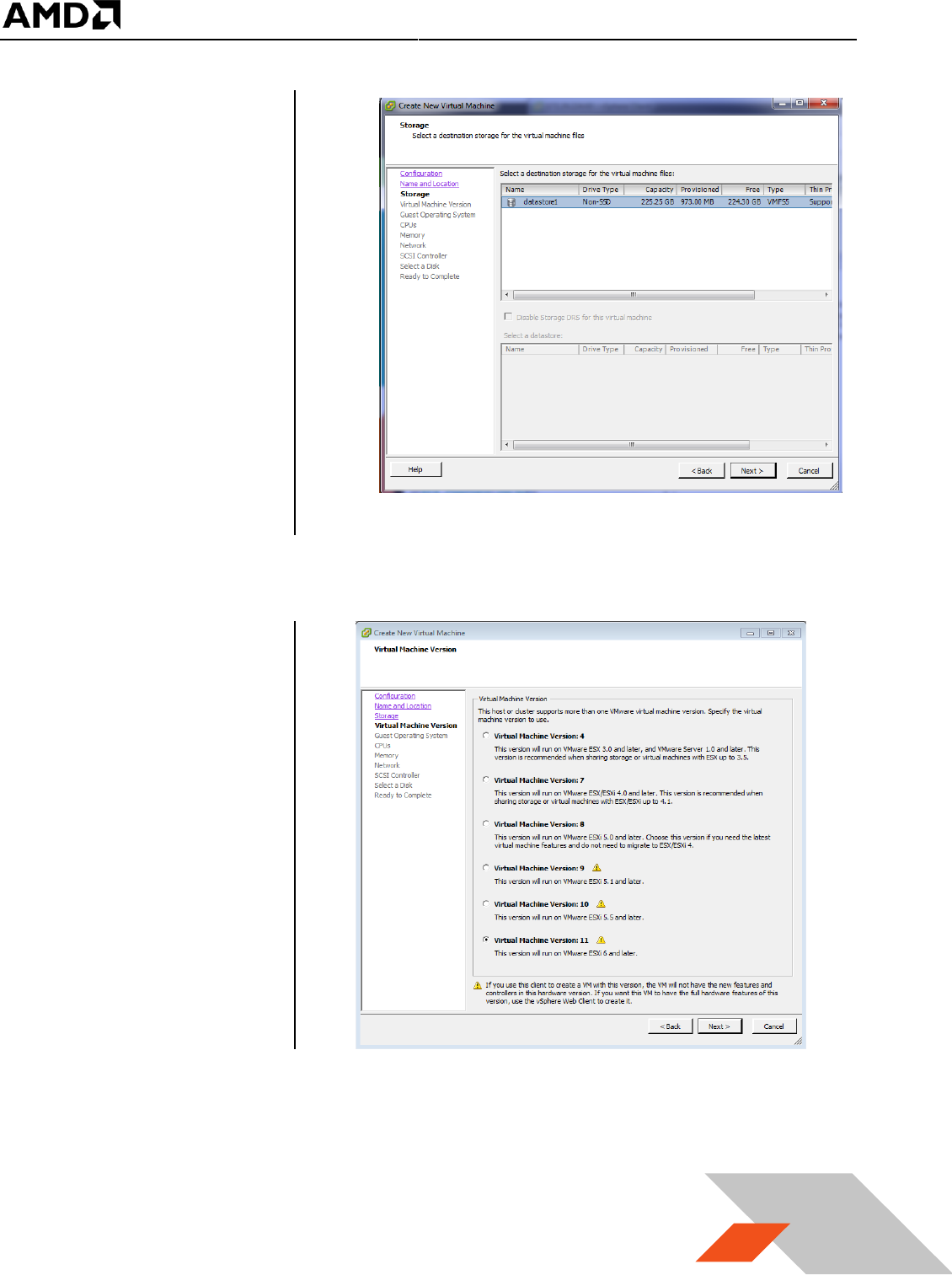The image size is (952, 1275).
Task: Minimize the Storage dialog window
Action: point(783,104)
